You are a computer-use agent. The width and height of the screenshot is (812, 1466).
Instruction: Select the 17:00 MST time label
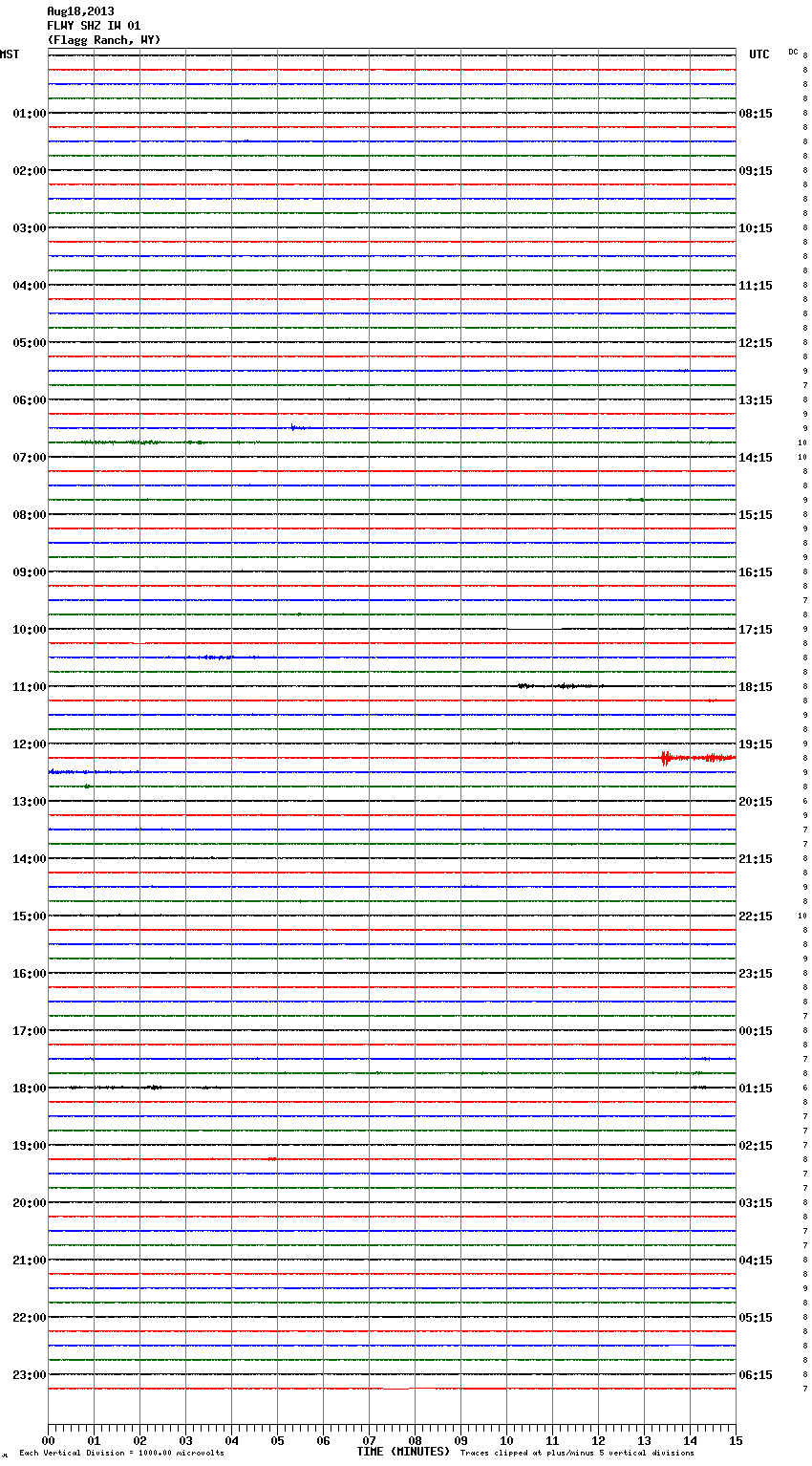pyautogui.click(x=29, y=1031)
